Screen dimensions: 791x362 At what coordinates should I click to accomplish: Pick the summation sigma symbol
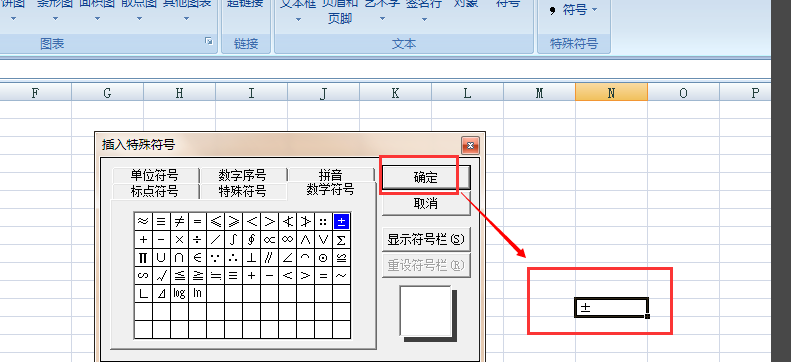click(x=341, y=239)
